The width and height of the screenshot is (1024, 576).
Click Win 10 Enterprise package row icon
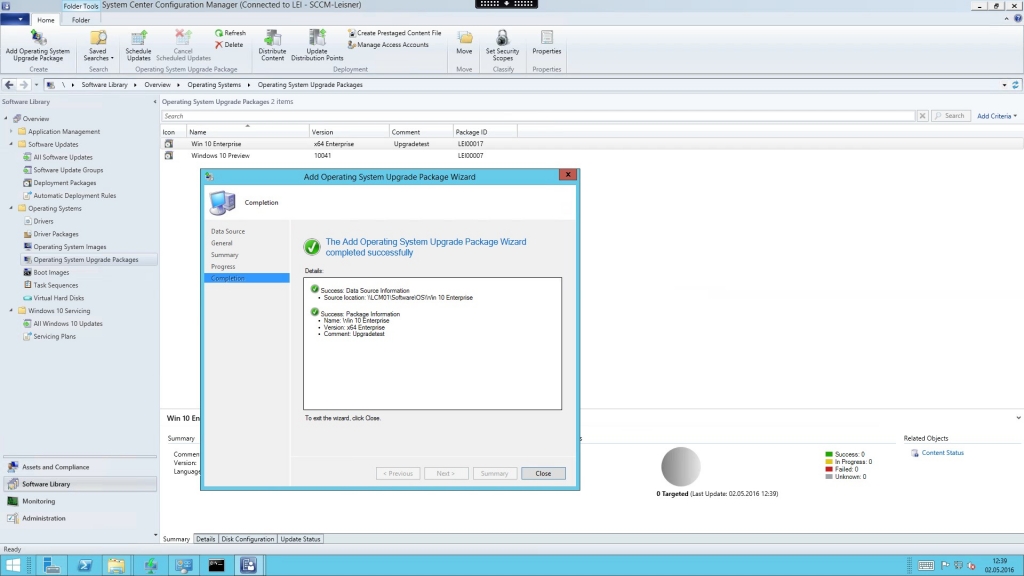pyautogui.click(x=168, y=144)
